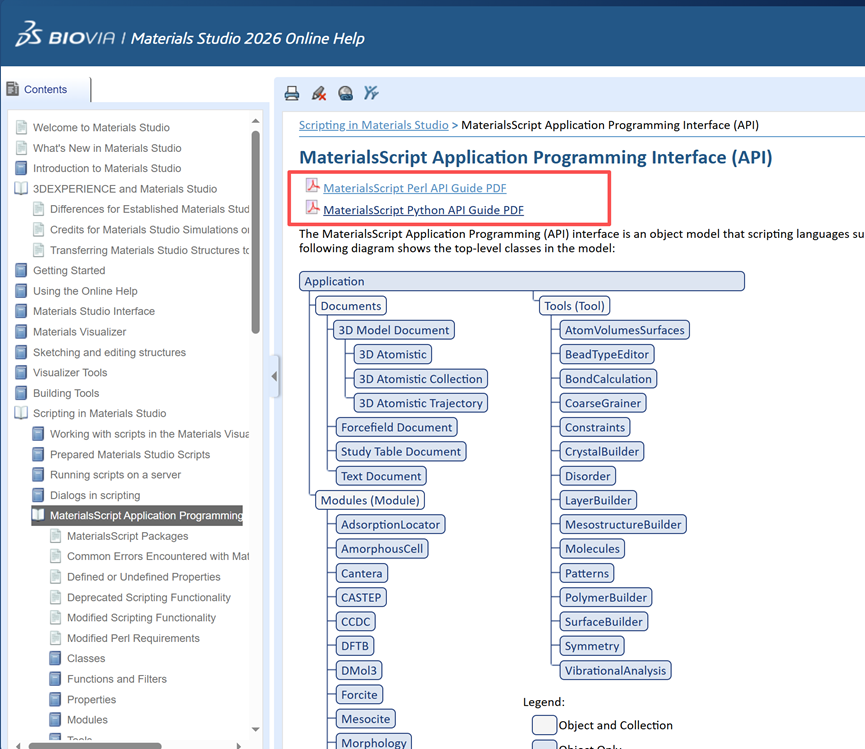
Task: Open the 3D Atomistic Trajectory node
Action: pos(421,403)
